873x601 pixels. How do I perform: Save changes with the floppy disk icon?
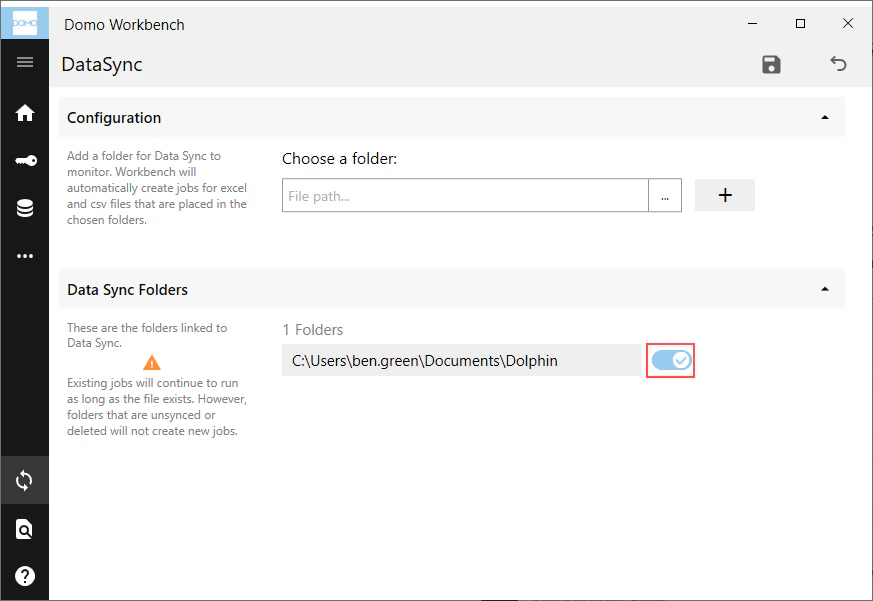point(771,65)
